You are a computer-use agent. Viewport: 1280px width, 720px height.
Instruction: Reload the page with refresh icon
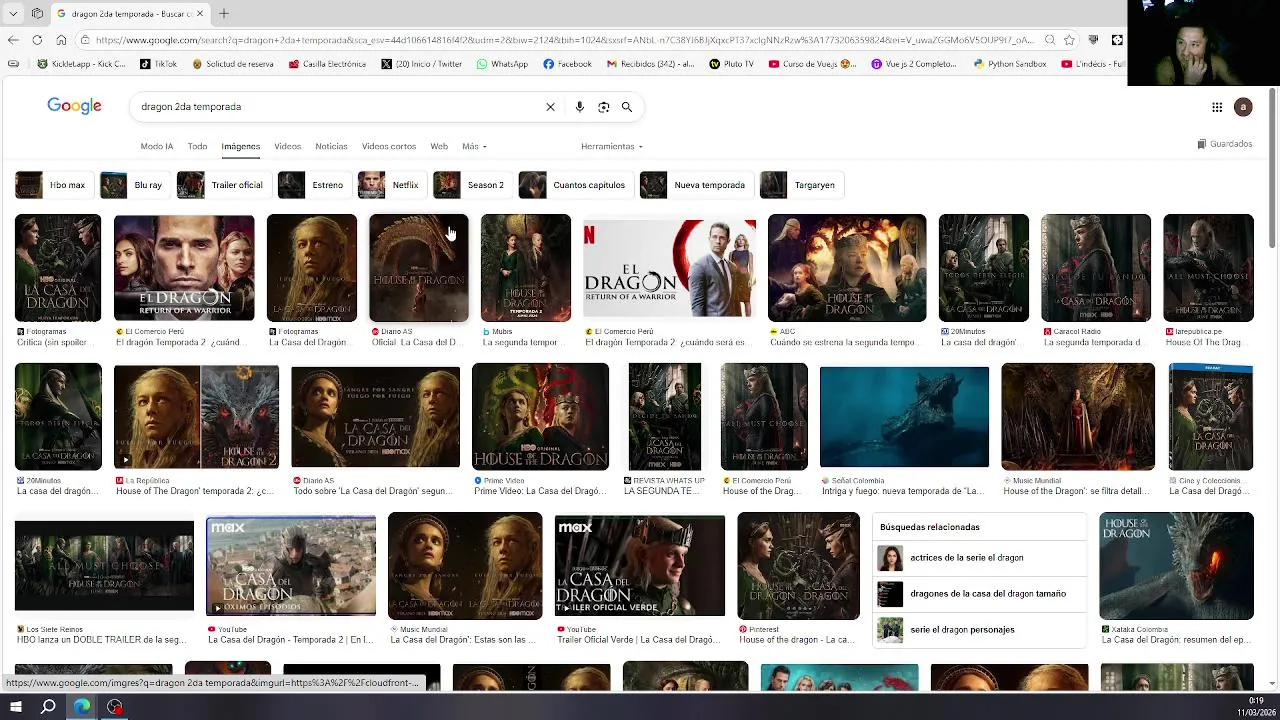click(37, 40)
